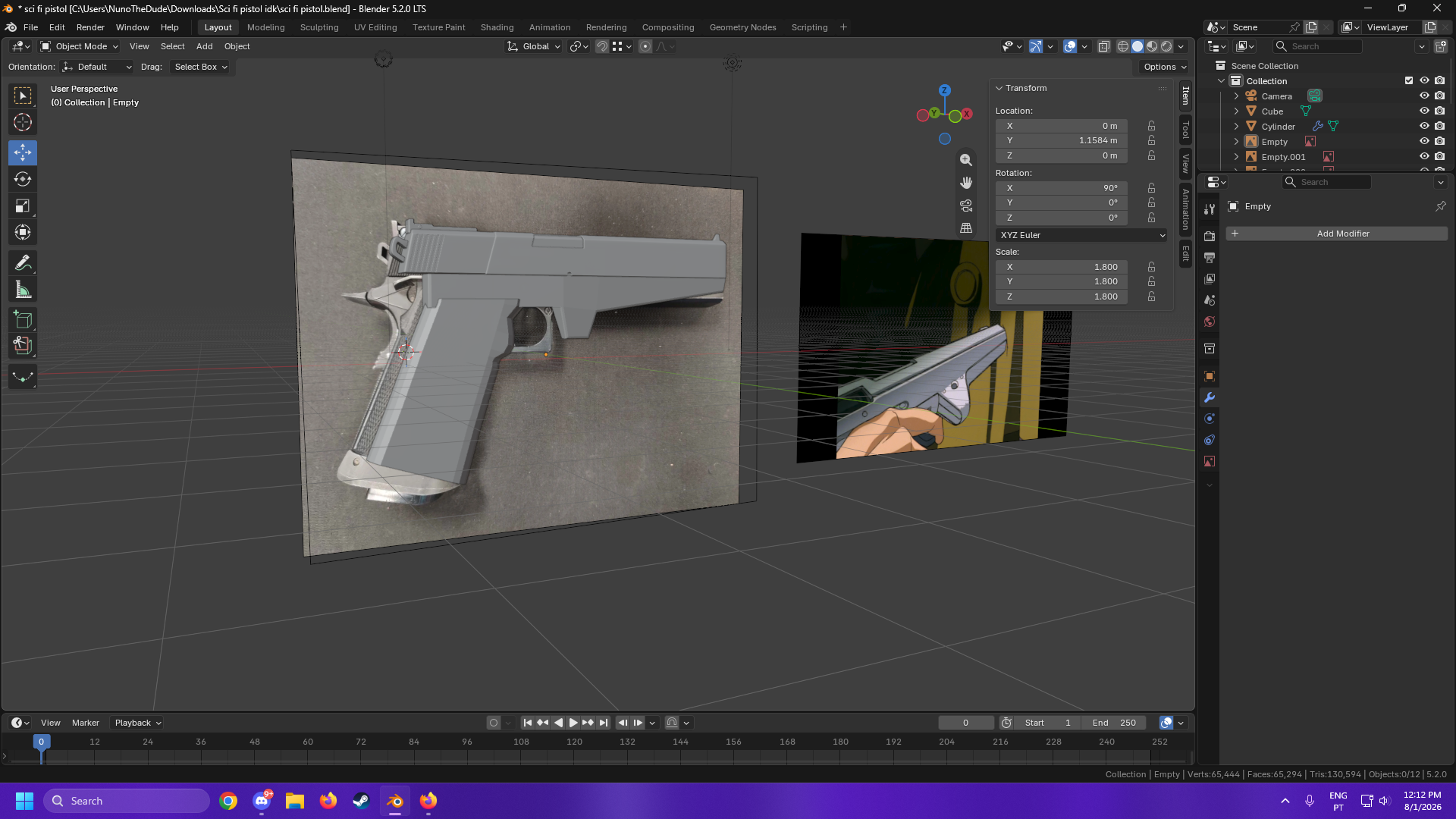Open the Drag Select Box dropdown

click(x=201, y=67)
